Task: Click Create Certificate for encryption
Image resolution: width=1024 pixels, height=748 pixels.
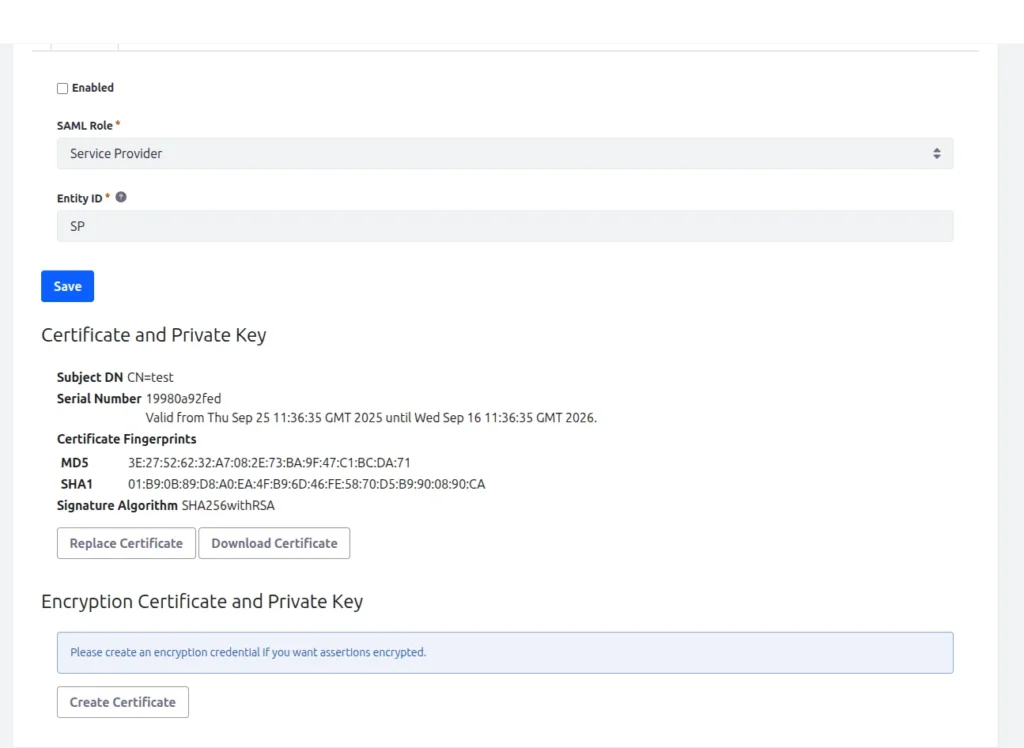Action: 122,702
